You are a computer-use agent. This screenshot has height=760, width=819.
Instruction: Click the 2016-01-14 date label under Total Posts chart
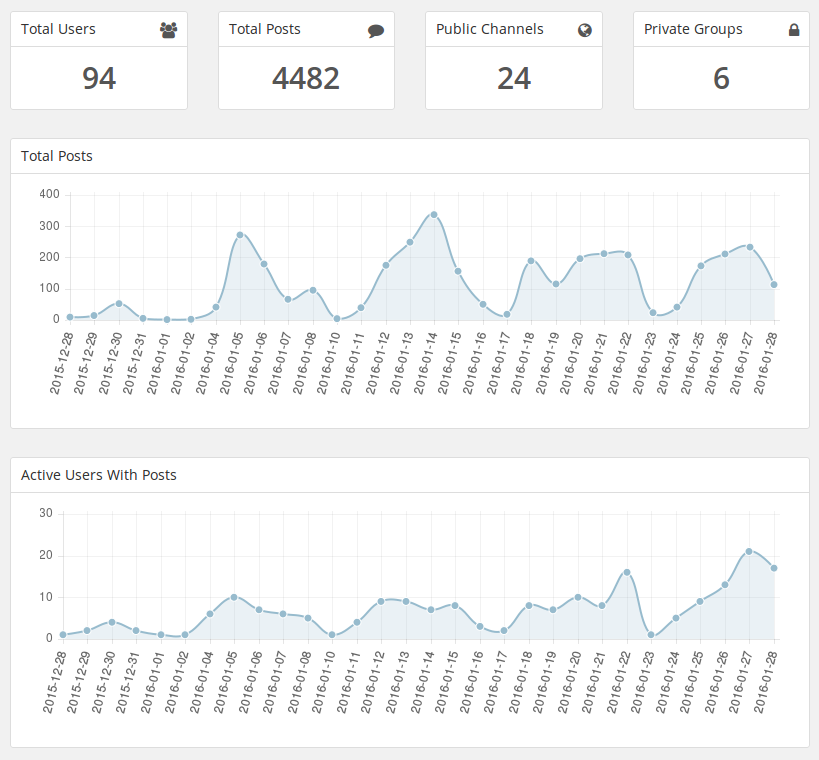click(425, 363)
